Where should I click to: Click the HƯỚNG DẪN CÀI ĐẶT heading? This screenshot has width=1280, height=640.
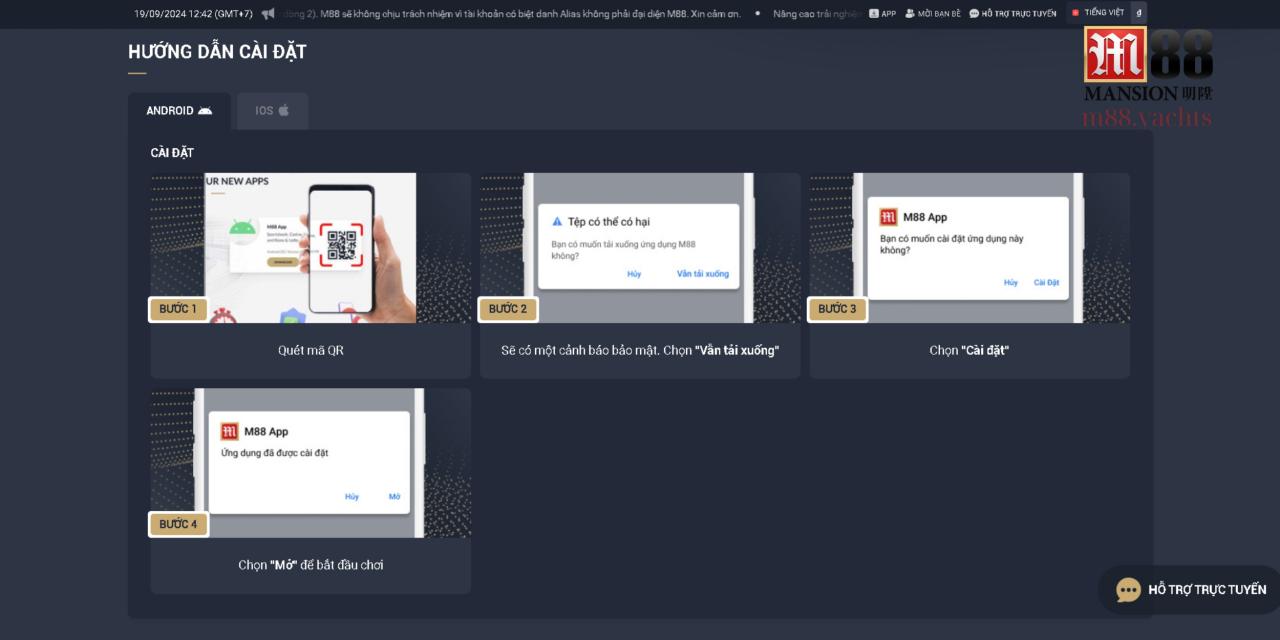217,52
